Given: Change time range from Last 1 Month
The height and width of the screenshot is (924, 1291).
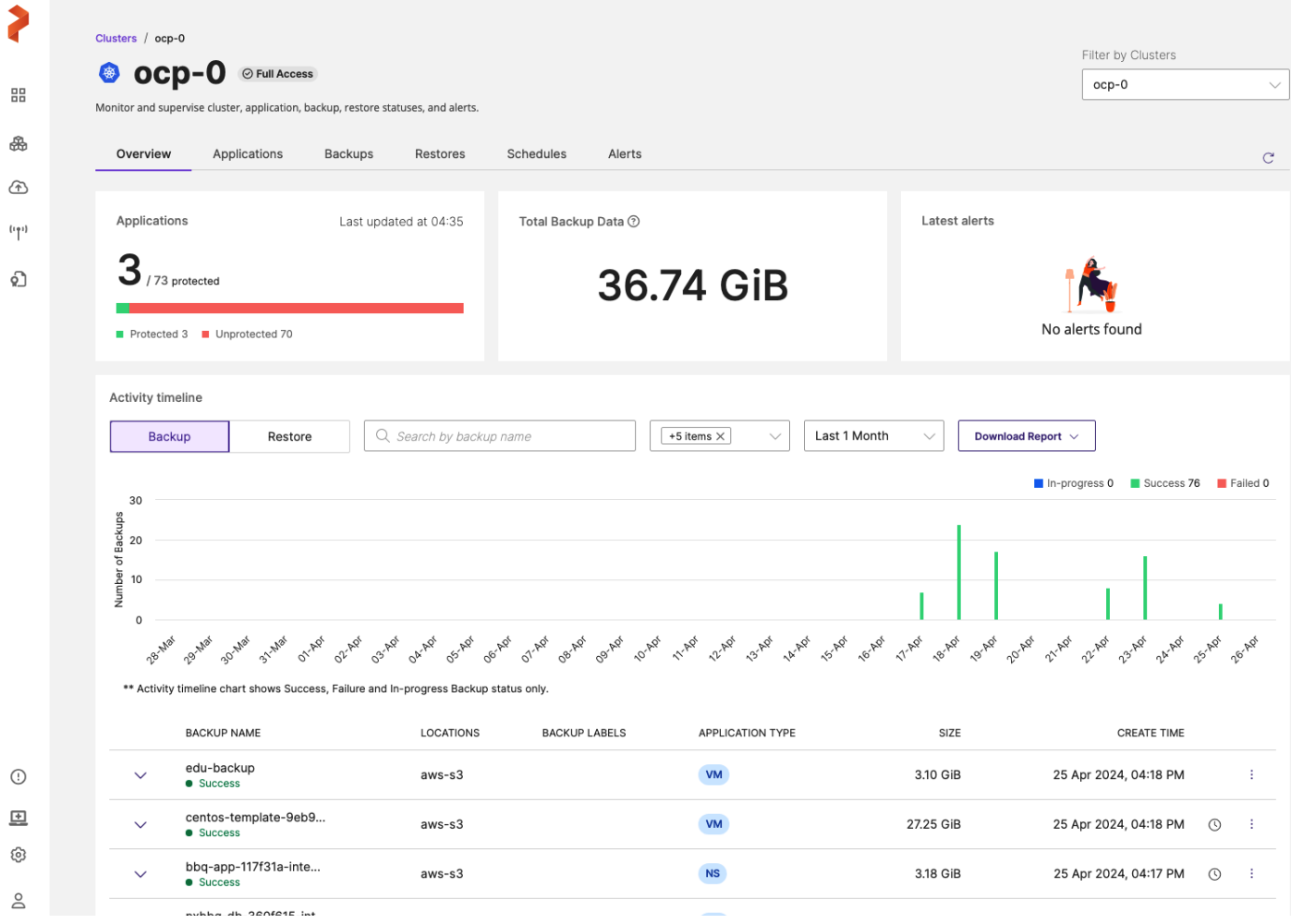Looking at the screenshot, I should (x=872, y=435).
